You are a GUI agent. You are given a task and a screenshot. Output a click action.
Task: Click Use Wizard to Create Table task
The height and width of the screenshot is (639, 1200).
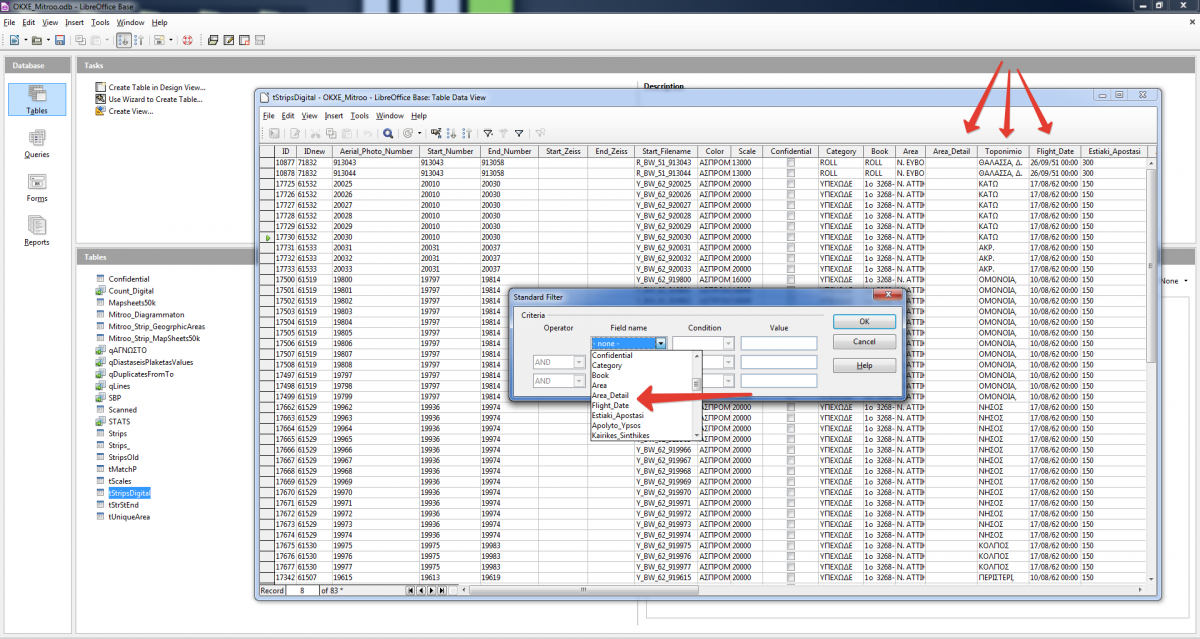point(156,99)
